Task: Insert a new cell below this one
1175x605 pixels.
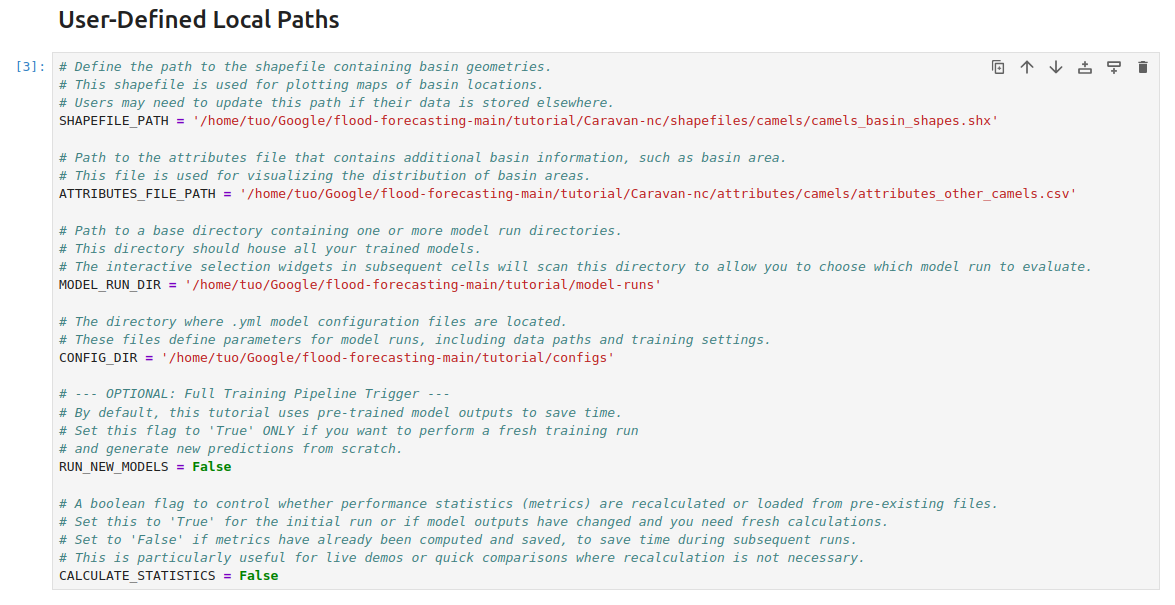Action: point(1114,67)
